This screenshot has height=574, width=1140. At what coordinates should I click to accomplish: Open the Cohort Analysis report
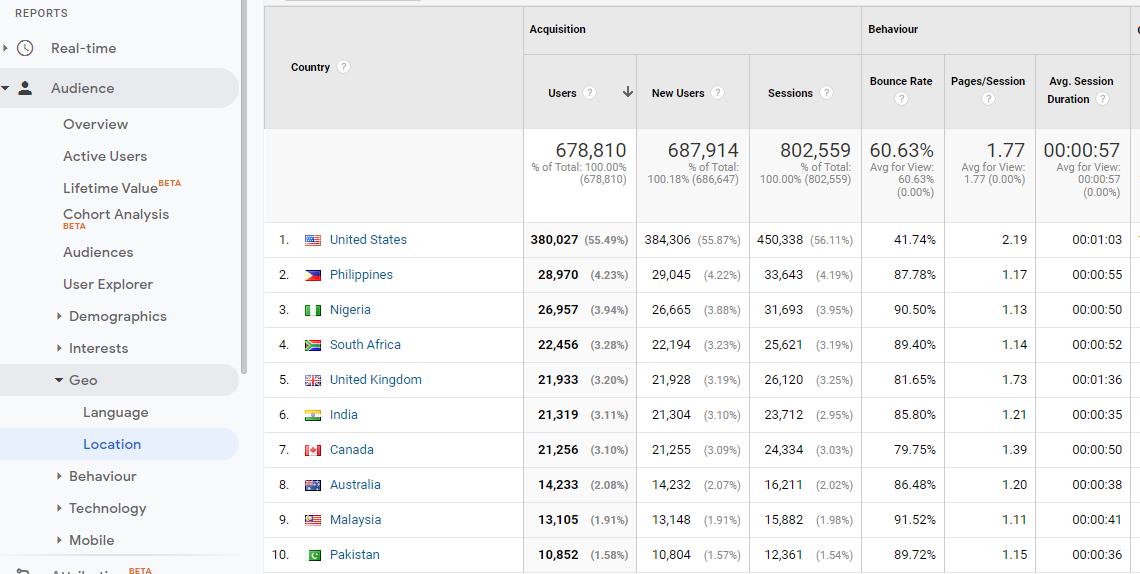coord(116,214)
